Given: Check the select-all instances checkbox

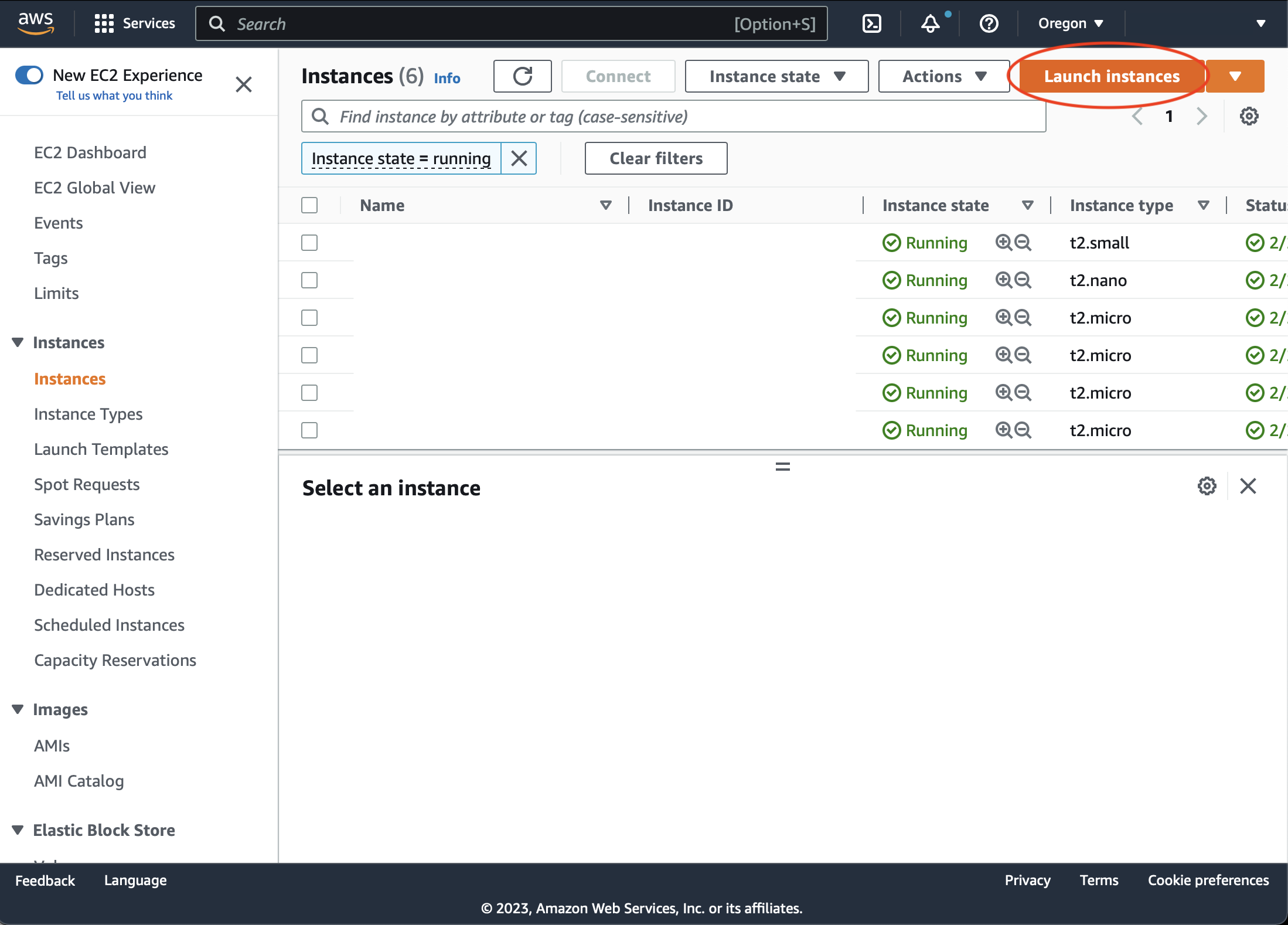Looking at the screenshot, I should [x=309, y=205].
